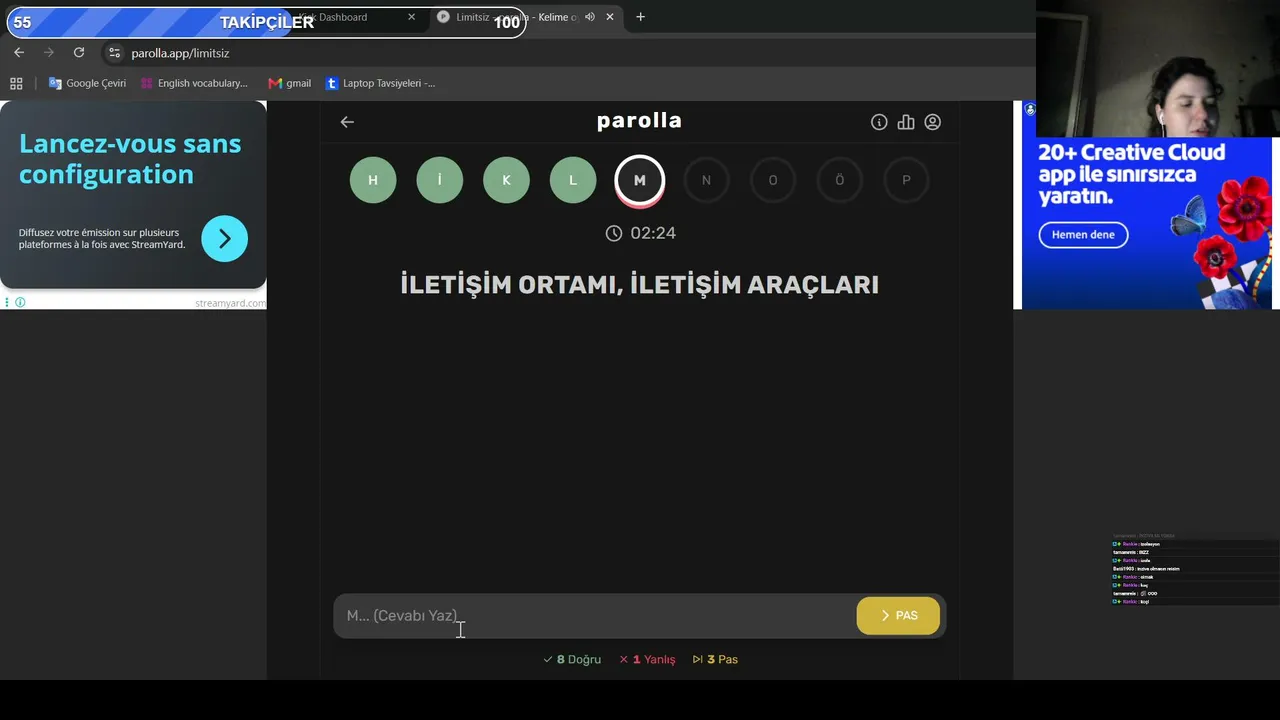The image size is (1280, 720).
Task: Select the Ö letter circle
Action: [x=839, y=180]
